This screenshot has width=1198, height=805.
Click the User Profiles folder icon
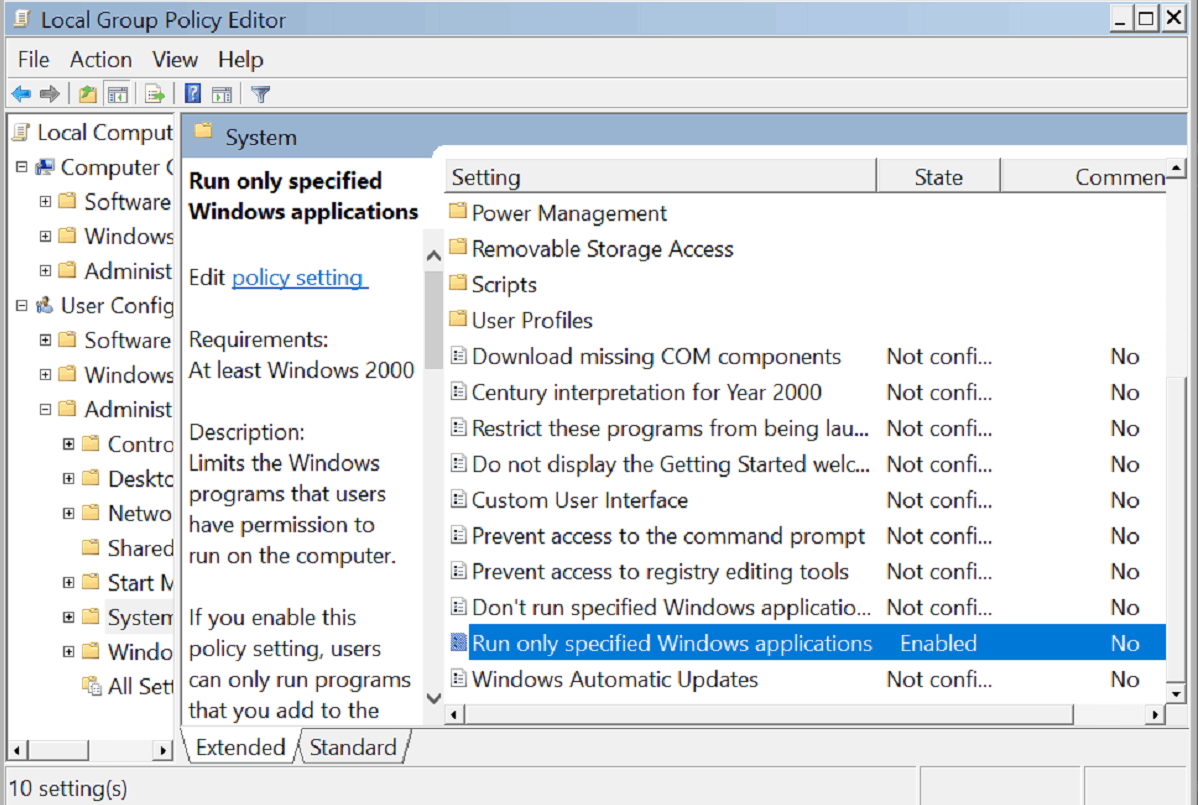[x=458, y=318]
